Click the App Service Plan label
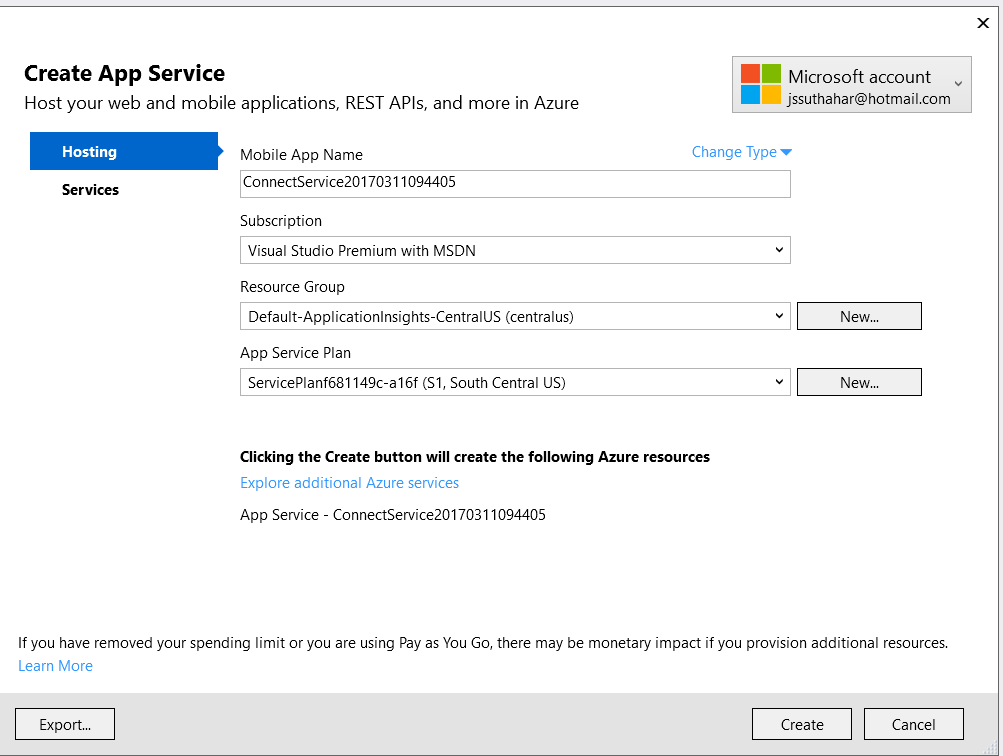The width and height of the screenshot is (1003, 756). point(296,353)
